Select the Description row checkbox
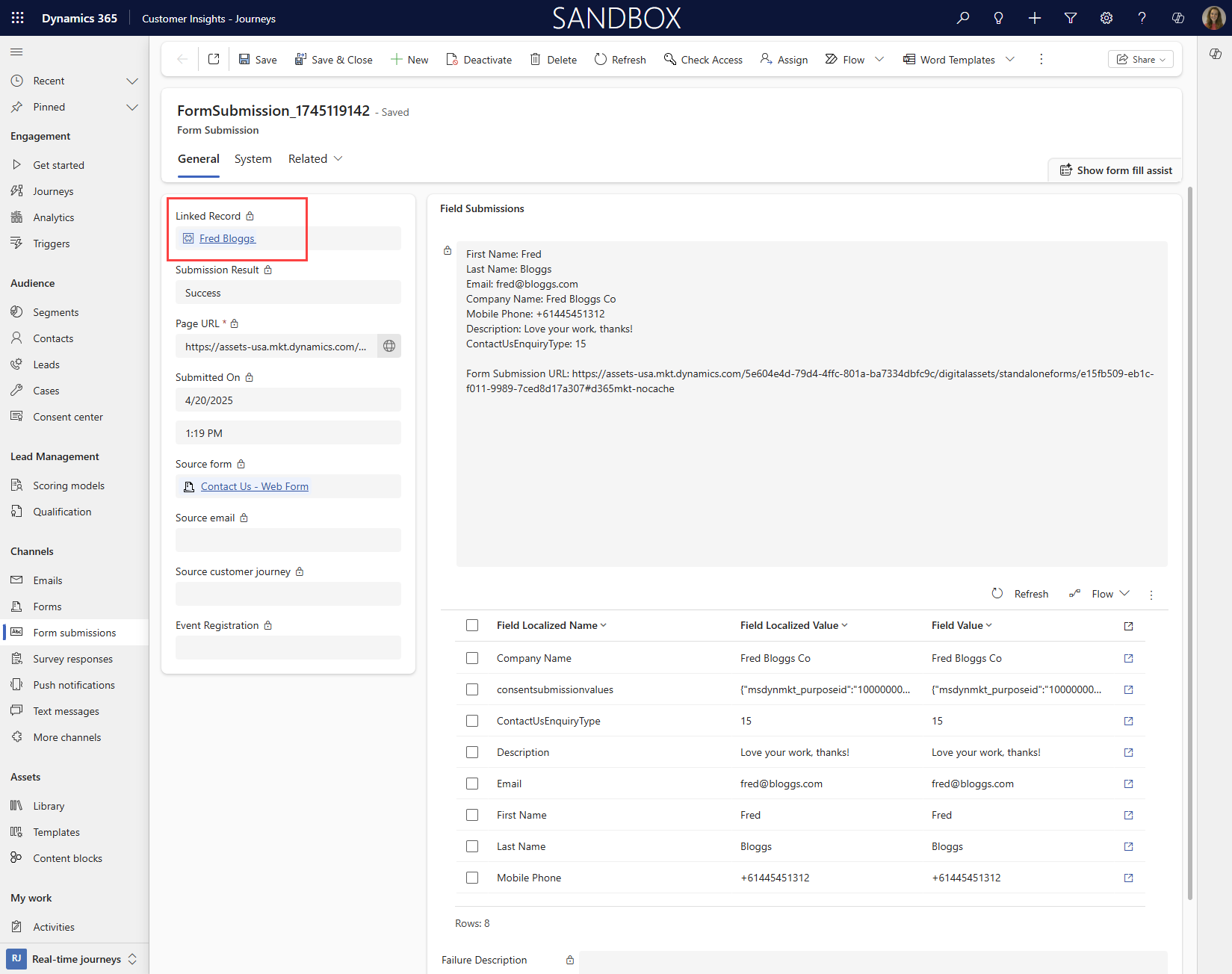The image size is (1232, 974). tap(472, 752)
